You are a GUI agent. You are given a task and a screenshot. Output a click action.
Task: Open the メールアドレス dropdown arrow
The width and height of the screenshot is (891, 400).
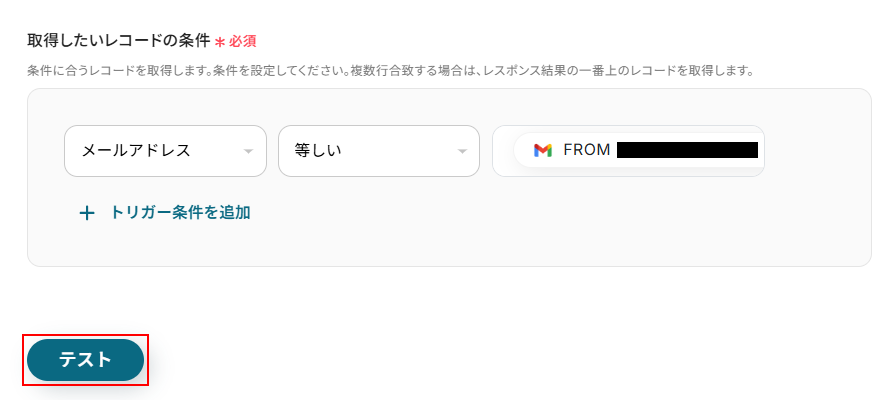click(x=247, y=152)
